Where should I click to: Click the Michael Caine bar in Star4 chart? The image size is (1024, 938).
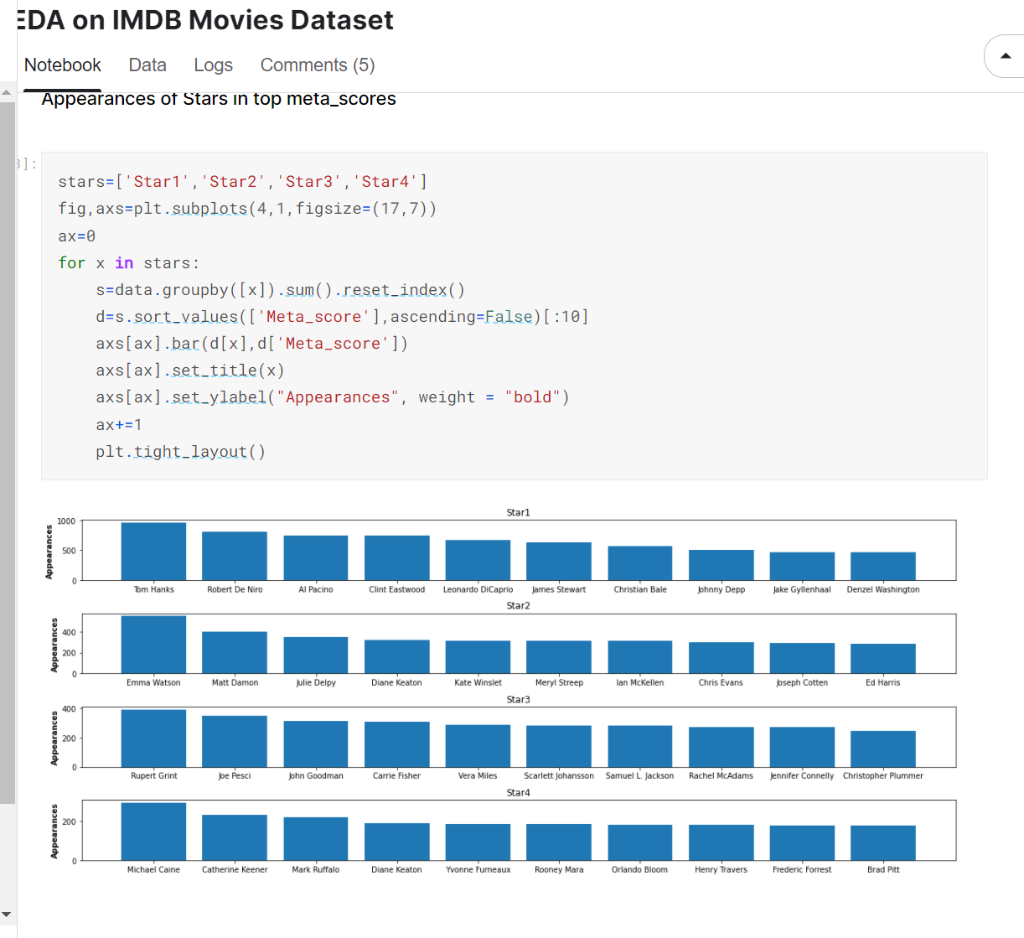152,832
